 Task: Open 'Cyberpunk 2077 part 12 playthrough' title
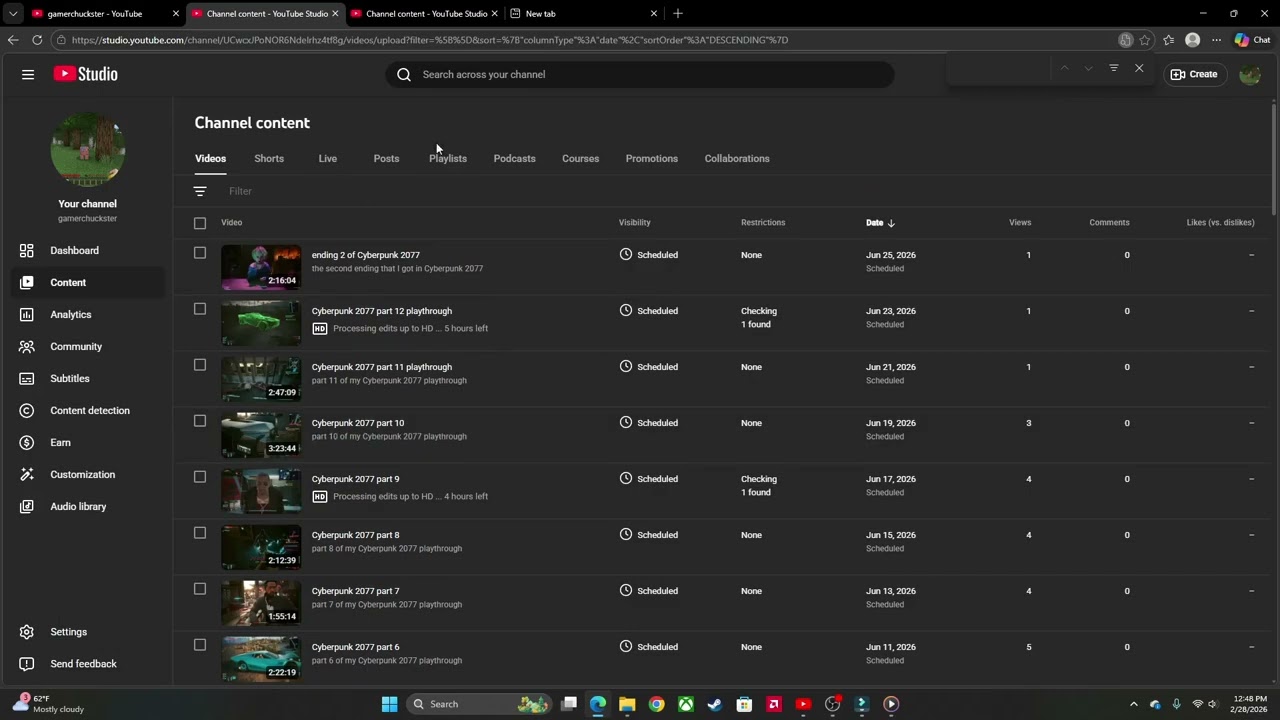pyautogui.click(x=382, y=311)
